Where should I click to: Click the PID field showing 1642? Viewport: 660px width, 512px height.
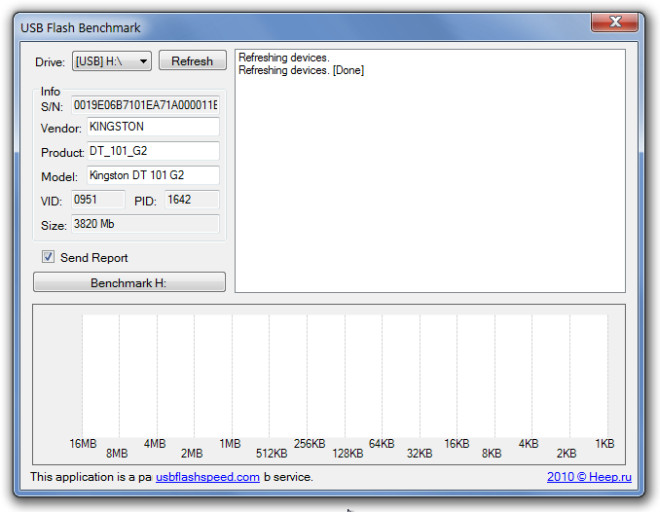pos(191,200)
